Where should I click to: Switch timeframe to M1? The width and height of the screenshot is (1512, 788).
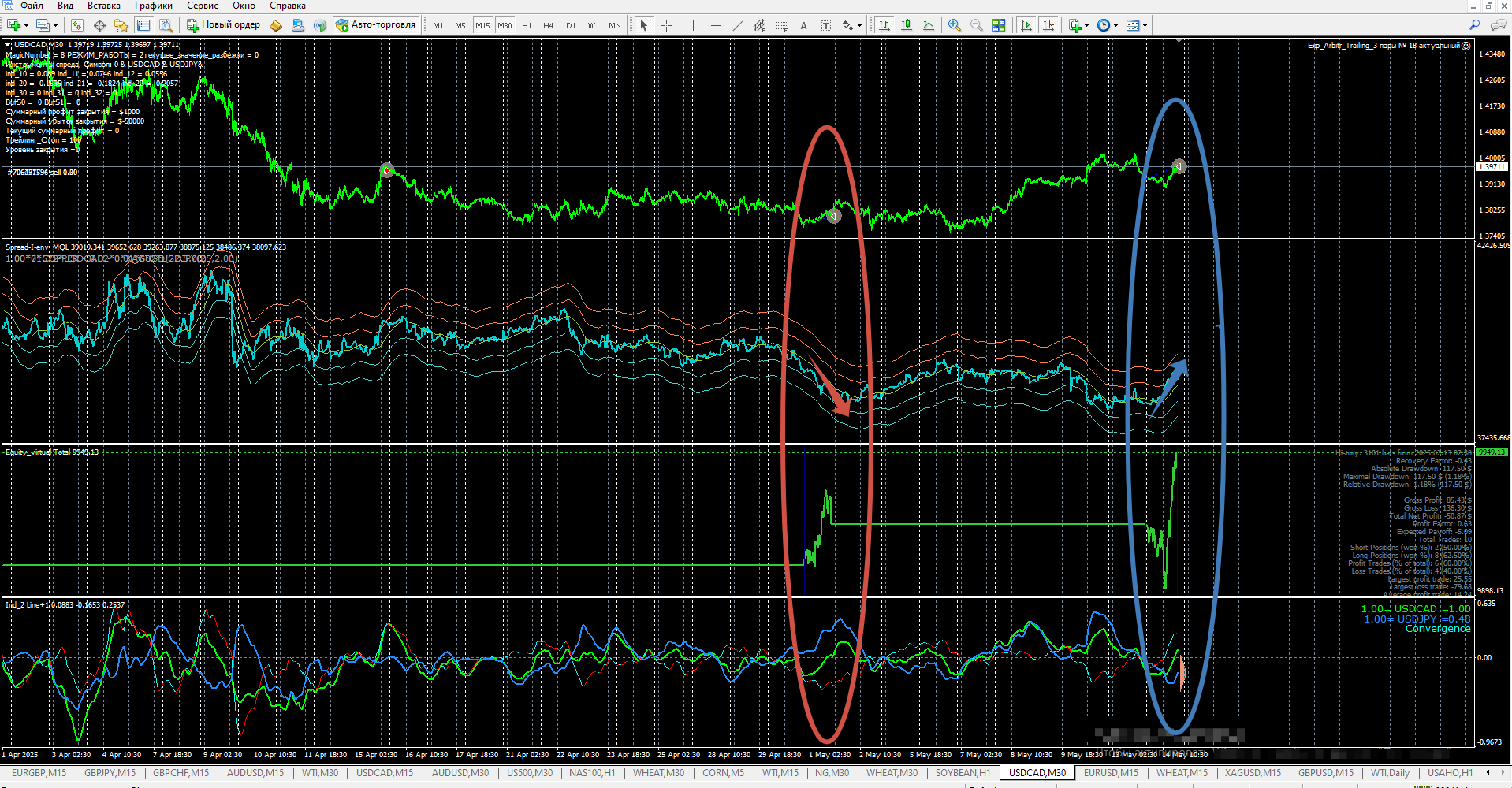pyautogui.click(x=438, y=25)
